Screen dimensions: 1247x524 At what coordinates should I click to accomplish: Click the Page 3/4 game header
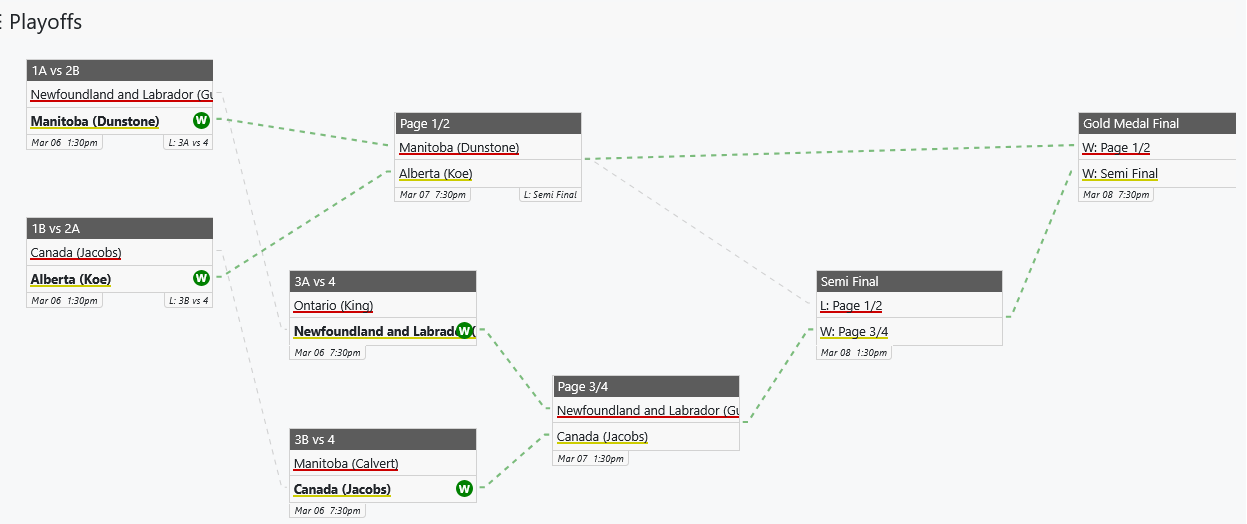point(645,386)
